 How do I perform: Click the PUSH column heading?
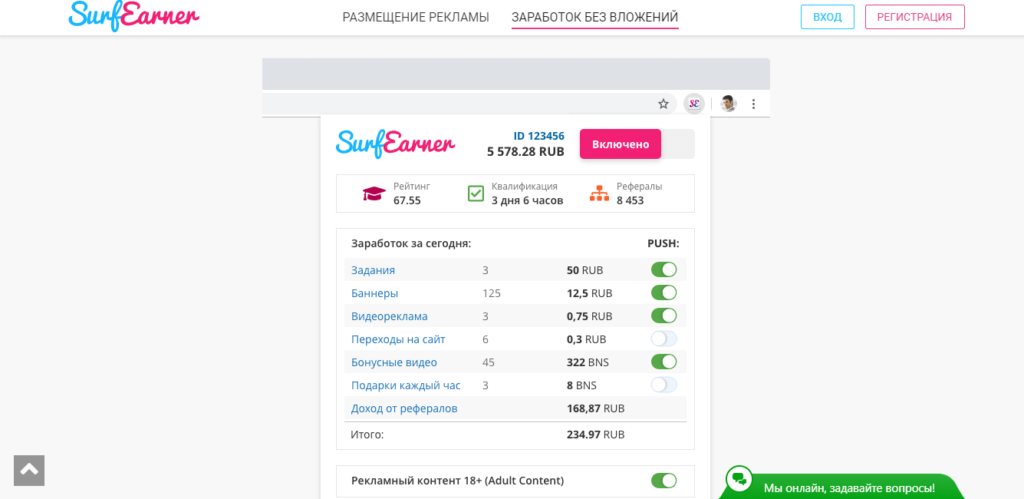point(664,244)
